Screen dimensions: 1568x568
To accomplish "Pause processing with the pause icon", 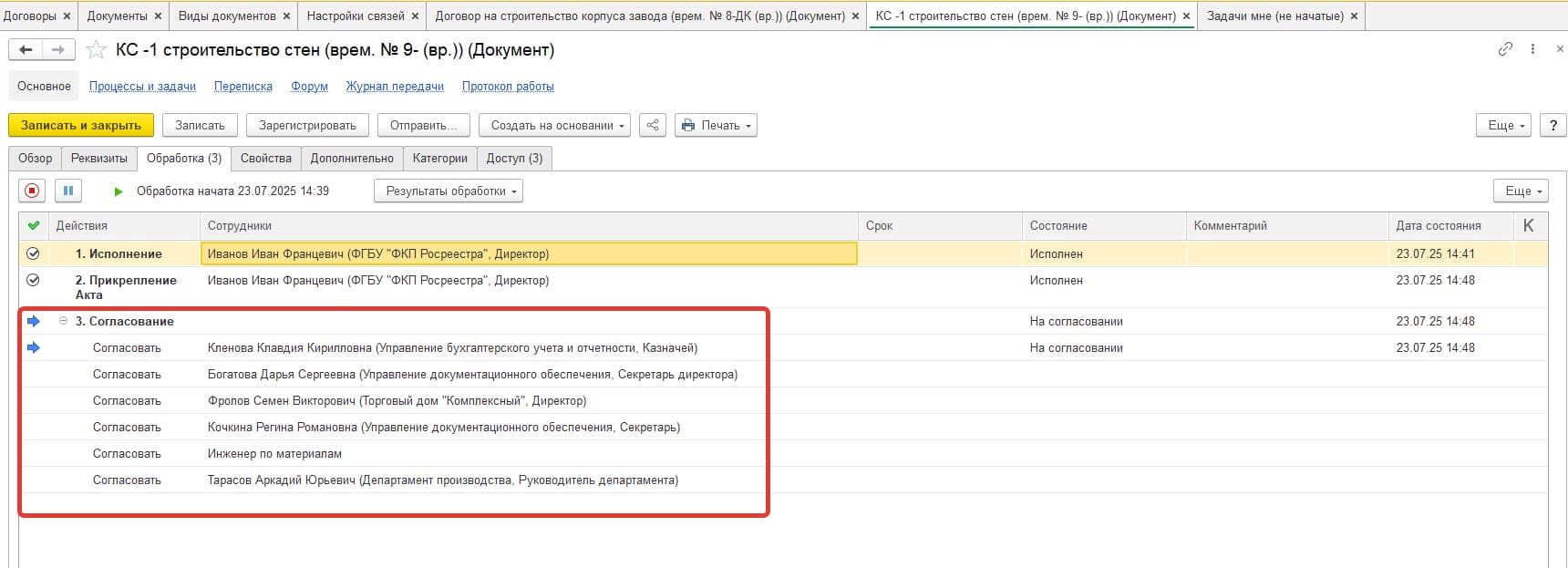I will click(x=68, y=191).
